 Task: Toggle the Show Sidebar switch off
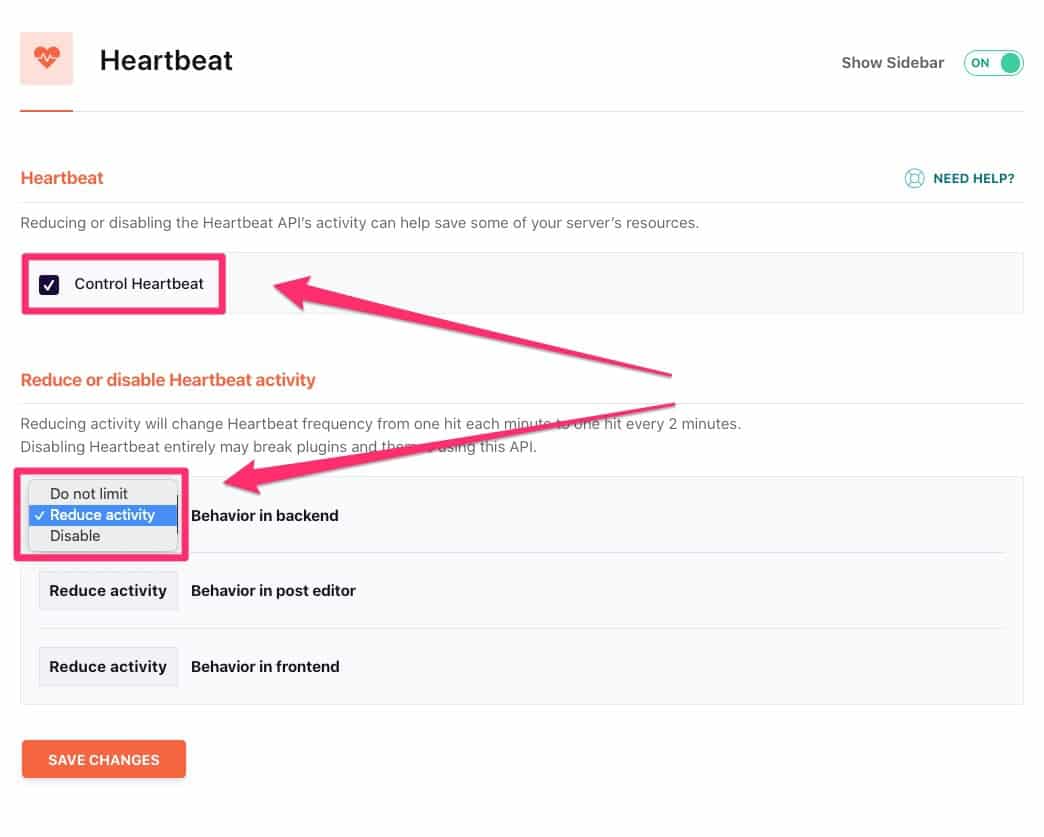(993, 62)
